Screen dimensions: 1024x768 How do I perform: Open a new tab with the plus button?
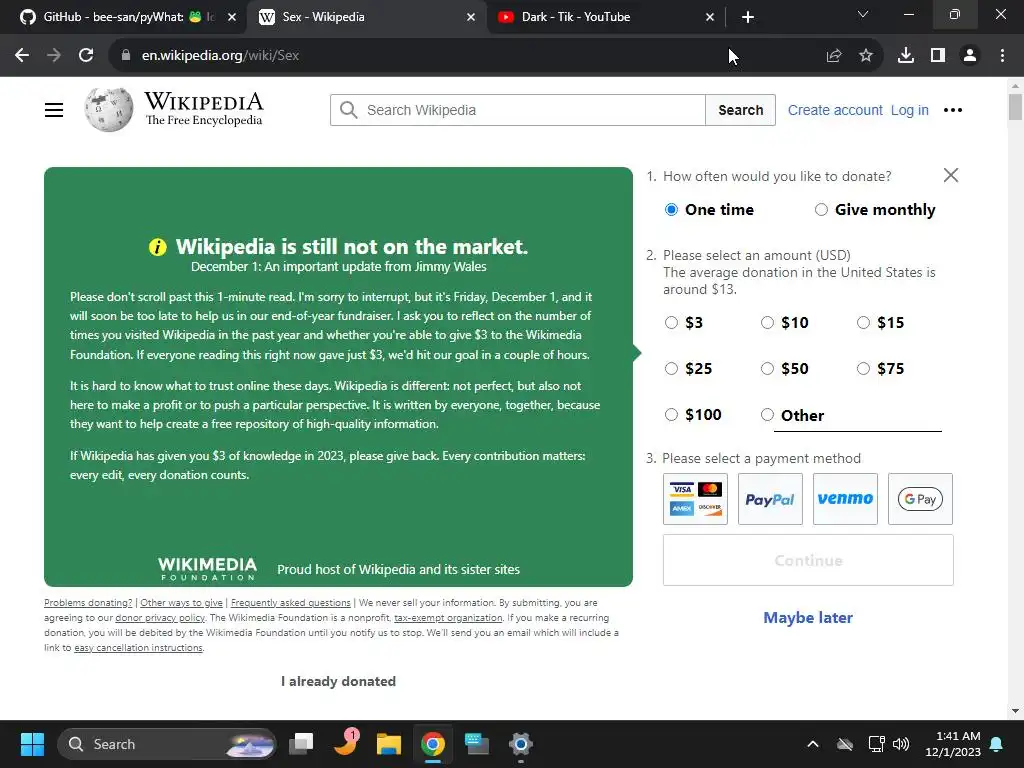coord(748,18)
